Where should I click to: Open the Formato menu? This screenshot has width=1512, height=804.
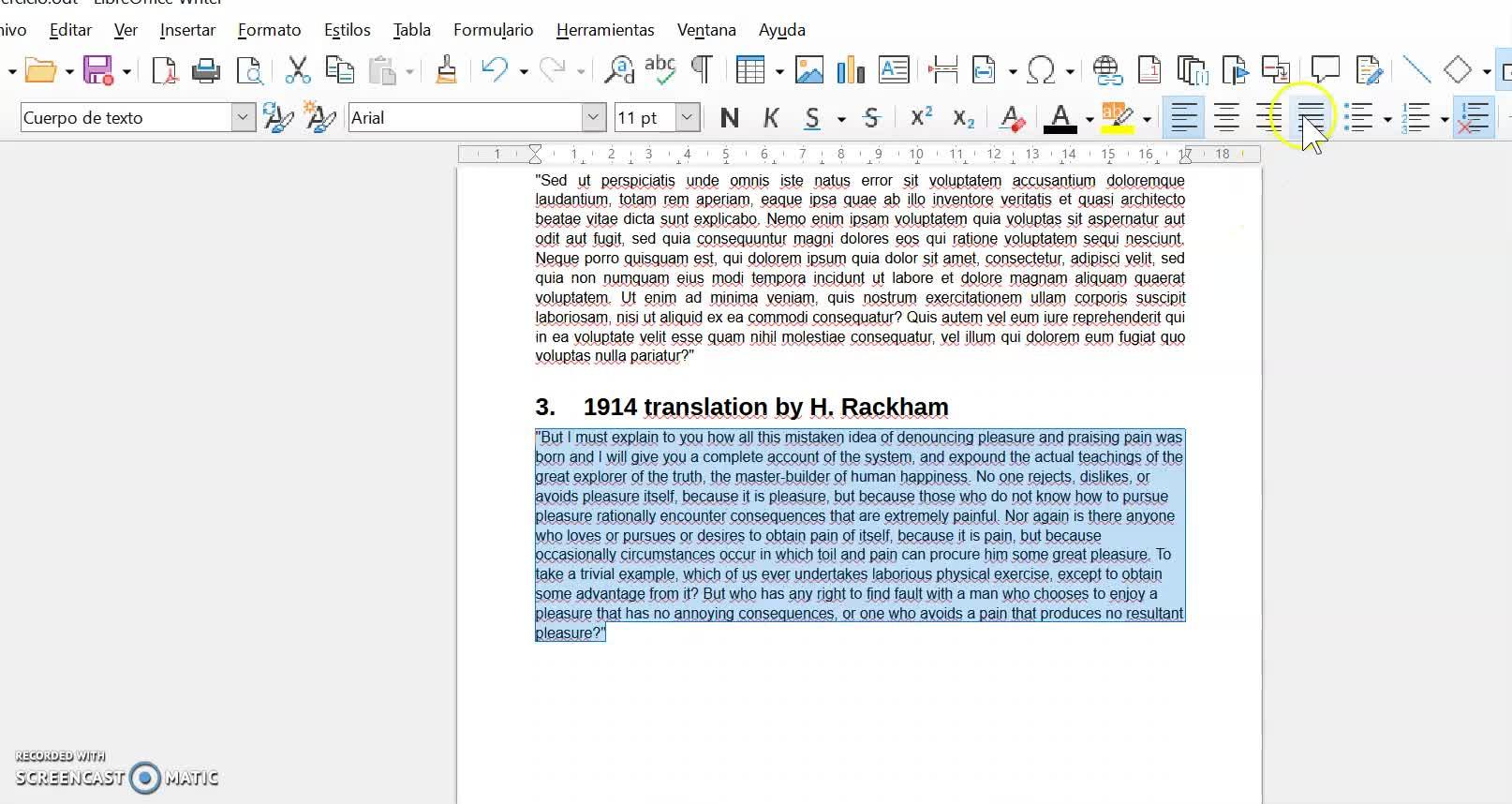(x=269, y=30)
